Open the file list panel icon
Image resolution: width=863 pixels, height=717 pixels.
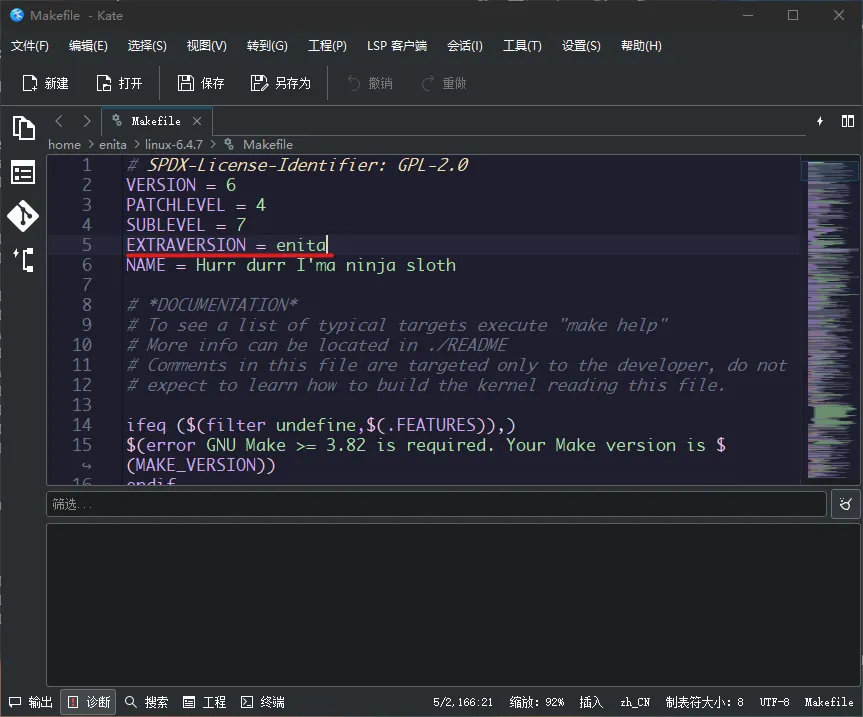pyautogui.click(x=23, y=173)
